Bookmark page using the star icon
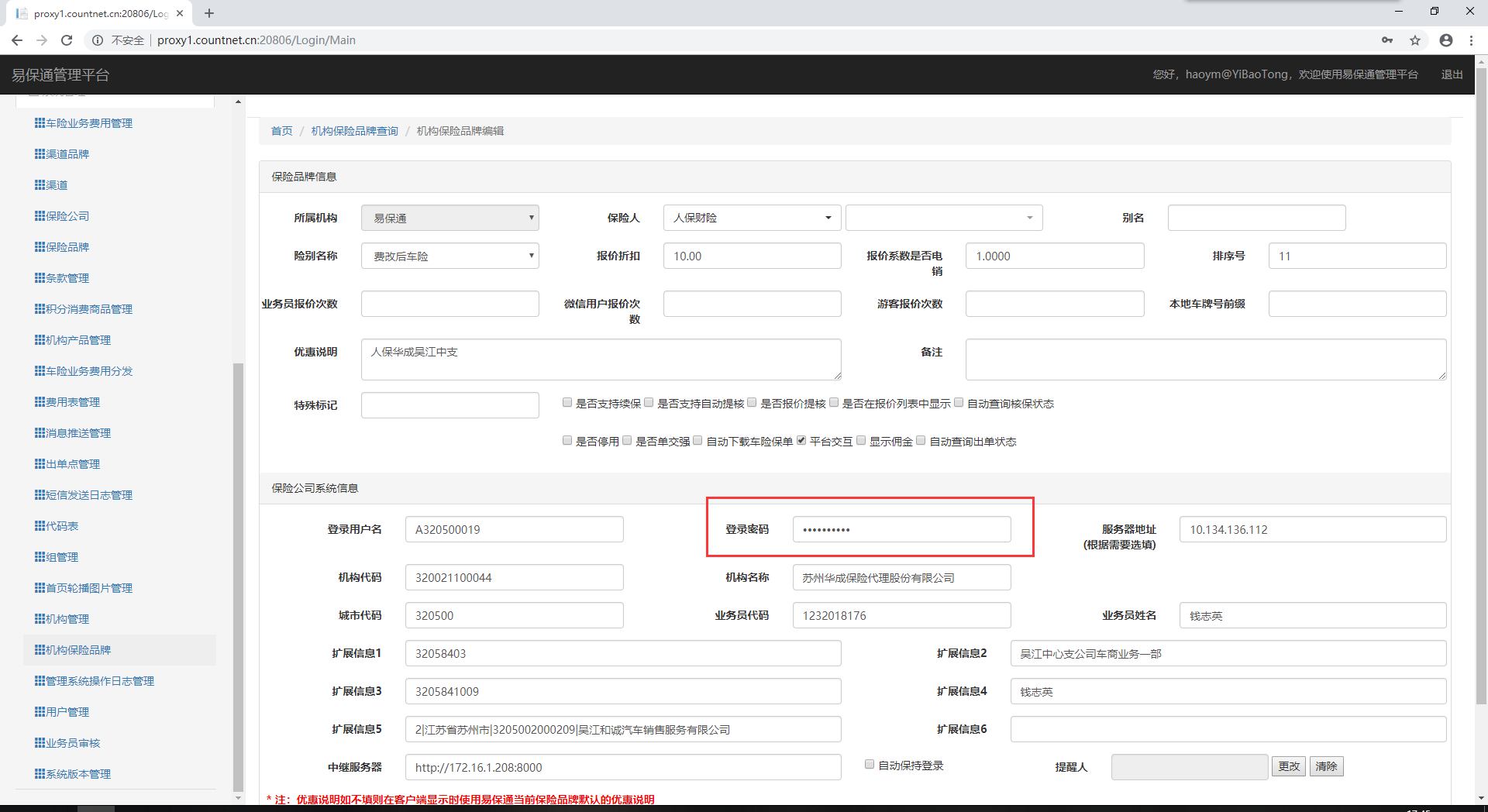The width and height of the screenshot is (1488, 812). 1415,40
